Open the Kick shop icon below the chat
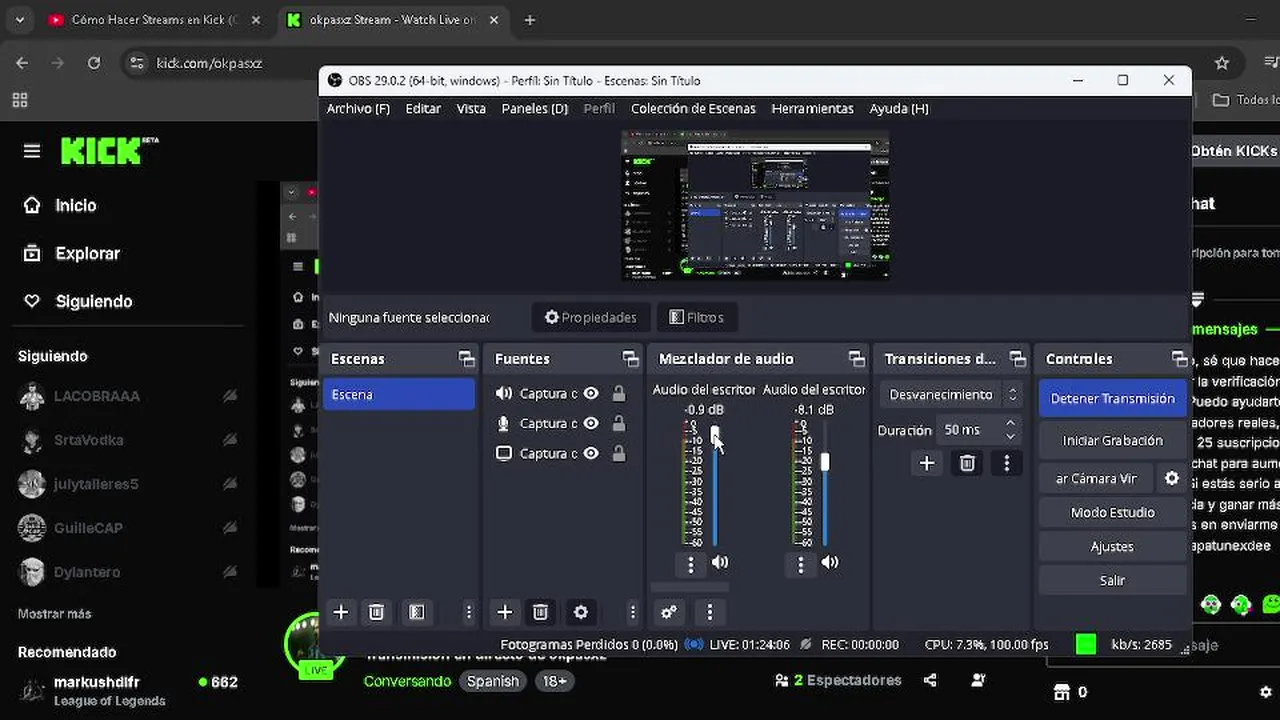Image resolution: width=1280 pixels, height=720 pixels. coord(1062,692)
